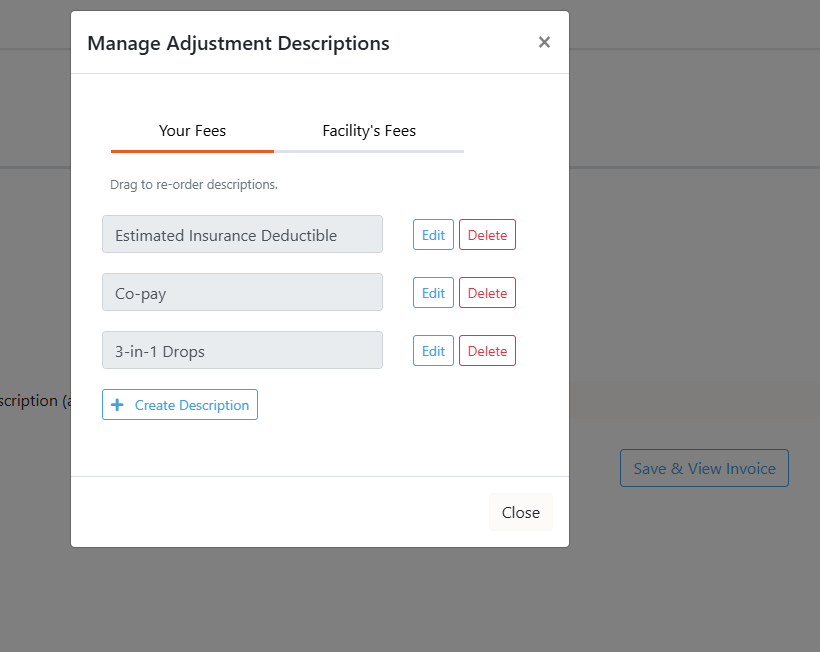The height and width of the screenshot is (652, 820).
Task: Select the Estimated Insurance Deductible field
Action: click(x=242, y=235)
